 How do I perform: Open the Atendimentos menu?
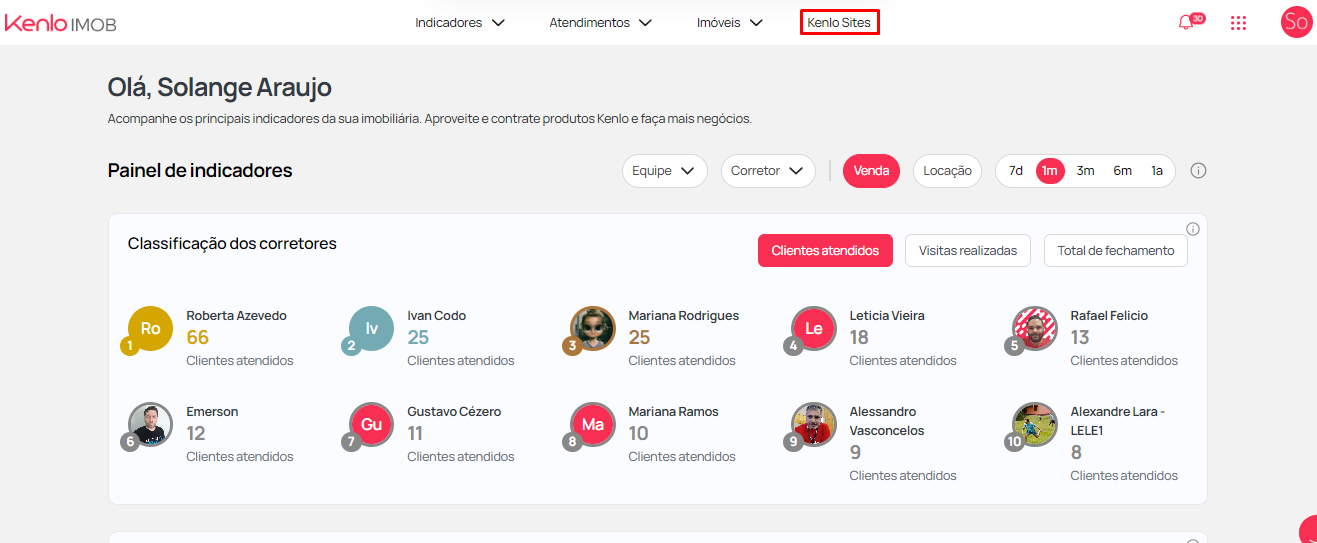(x=600, y=22)
